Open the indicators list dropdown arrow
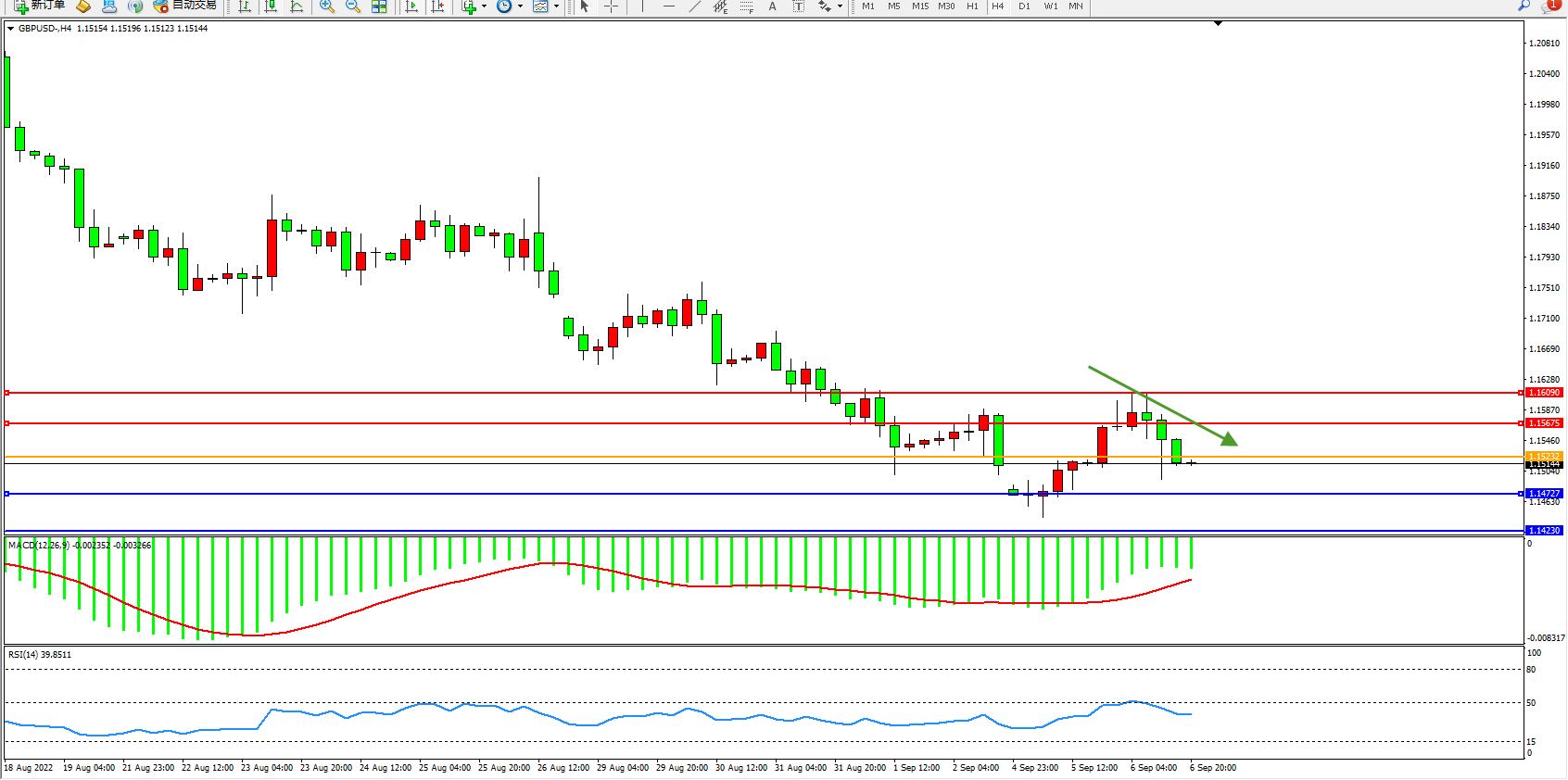This screenshot has height=780, width=1568. click(x=484, y=6)
